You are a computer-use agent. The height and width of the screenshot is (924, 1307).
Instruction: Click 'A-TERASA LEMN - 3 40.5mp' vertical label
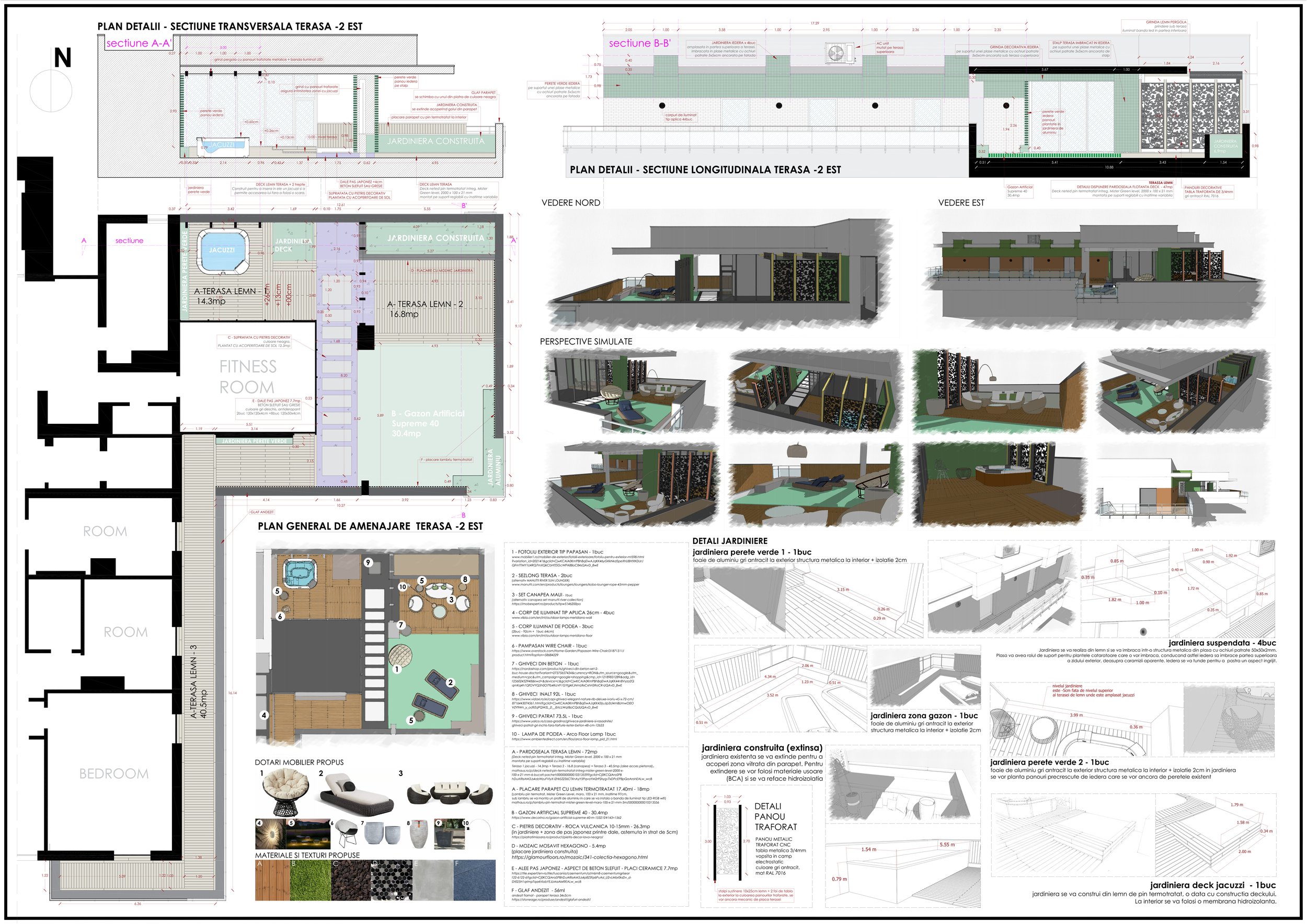pyautogui.click(x=199, y=681)
